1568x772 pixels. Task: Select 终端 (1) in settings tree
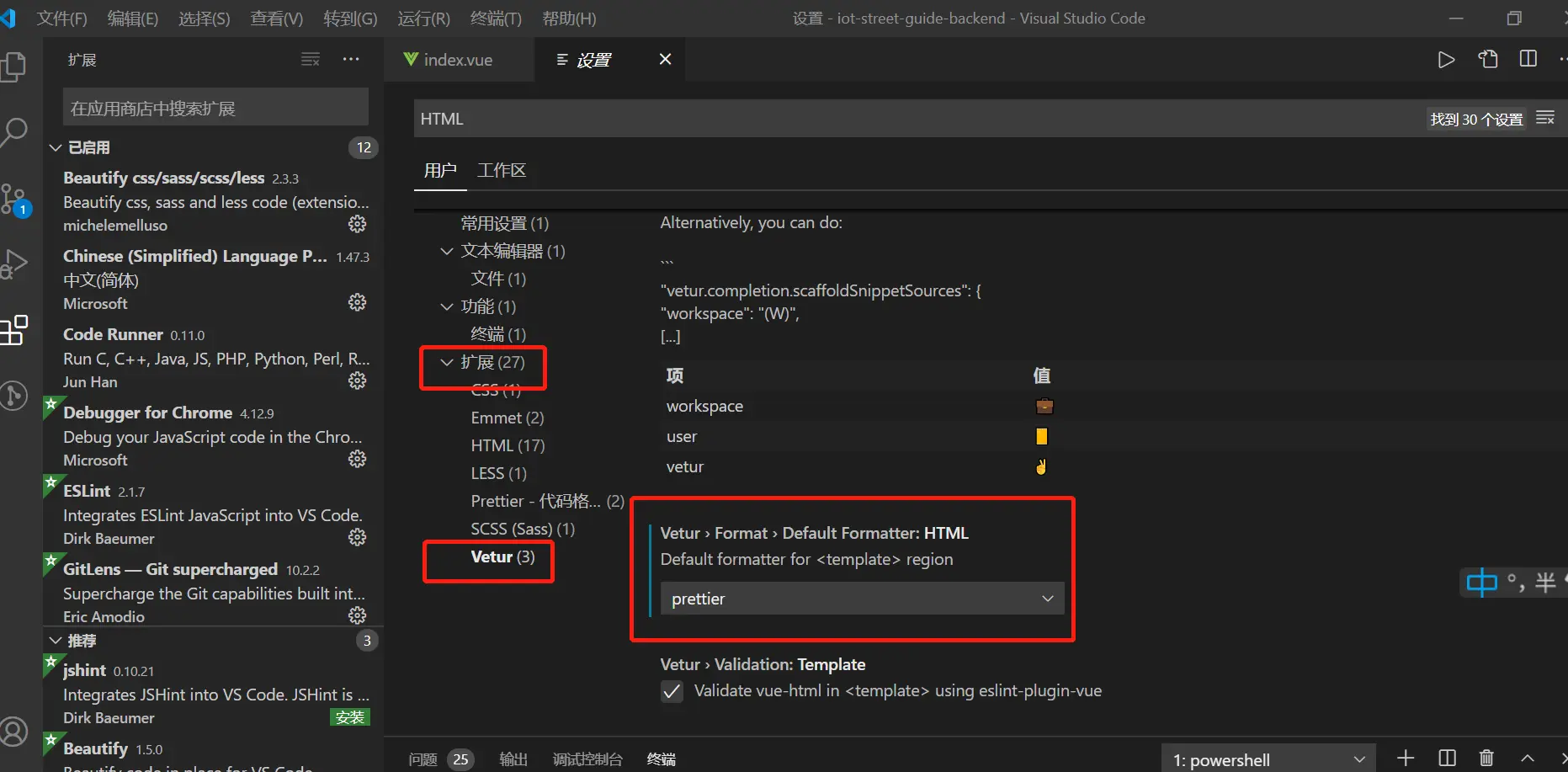498,334
